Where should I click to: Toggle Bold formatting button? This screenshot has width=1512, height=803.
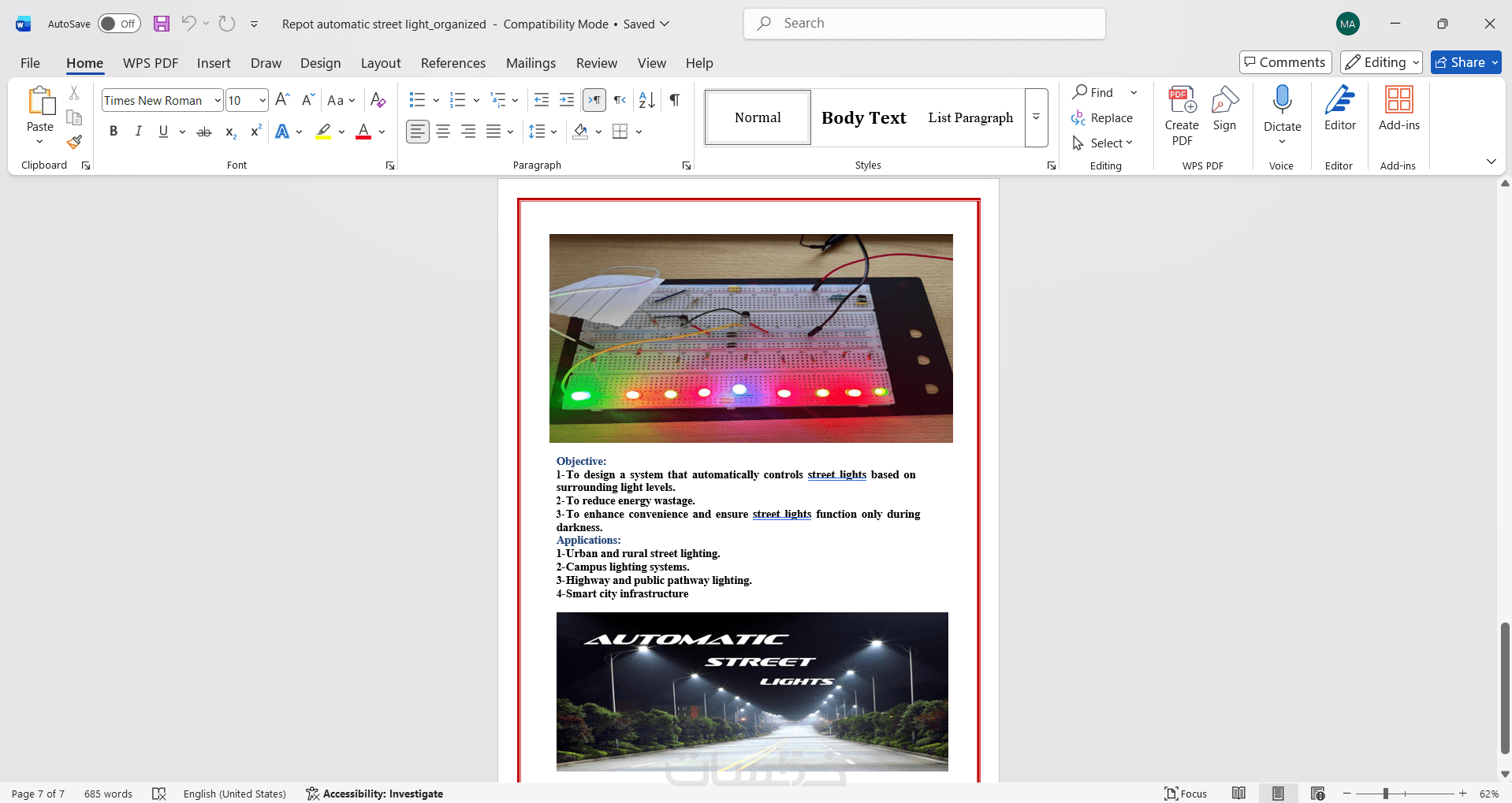(x=114, y=132)
